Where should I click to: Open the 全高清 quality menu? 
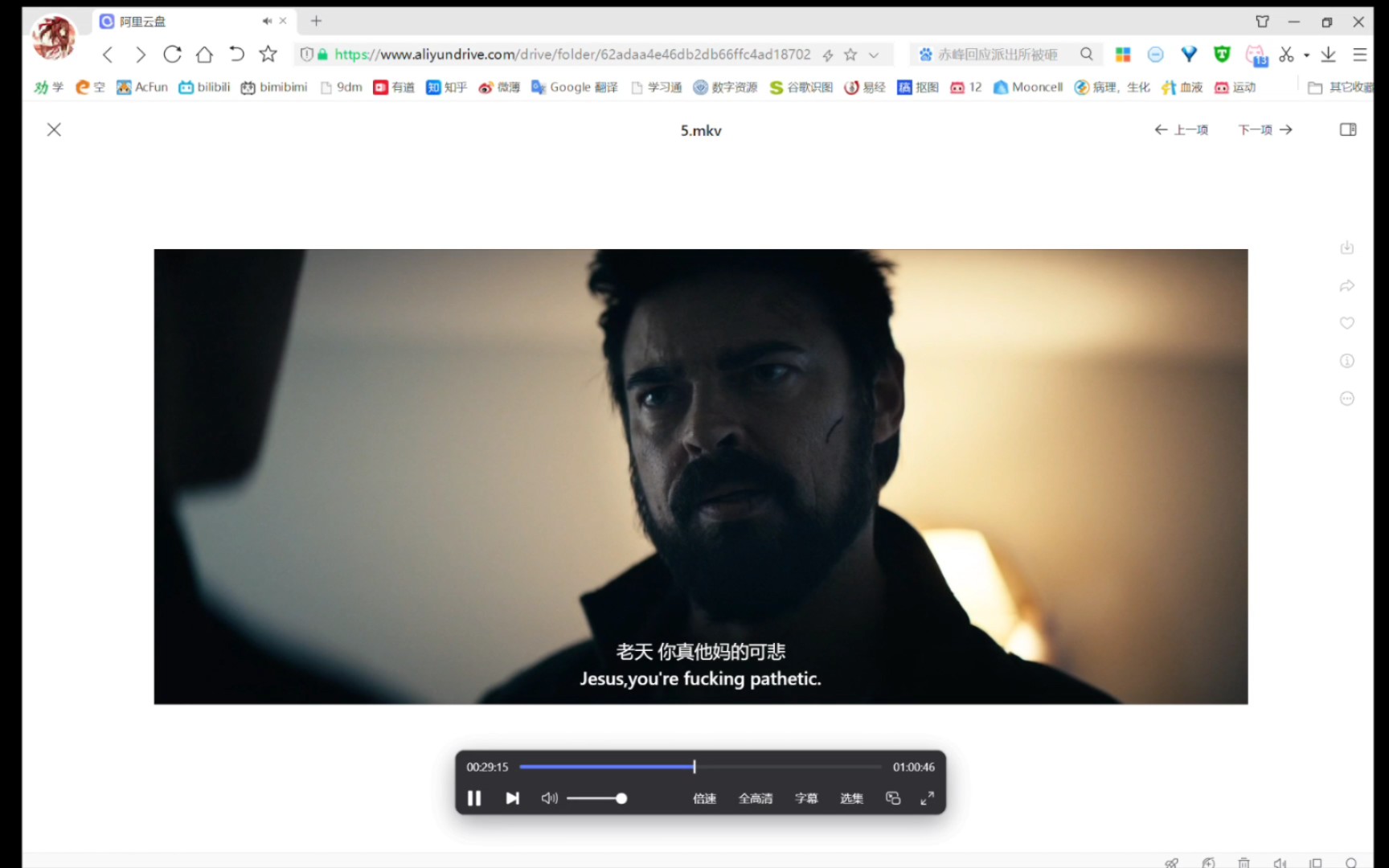(x=756, y=798)
